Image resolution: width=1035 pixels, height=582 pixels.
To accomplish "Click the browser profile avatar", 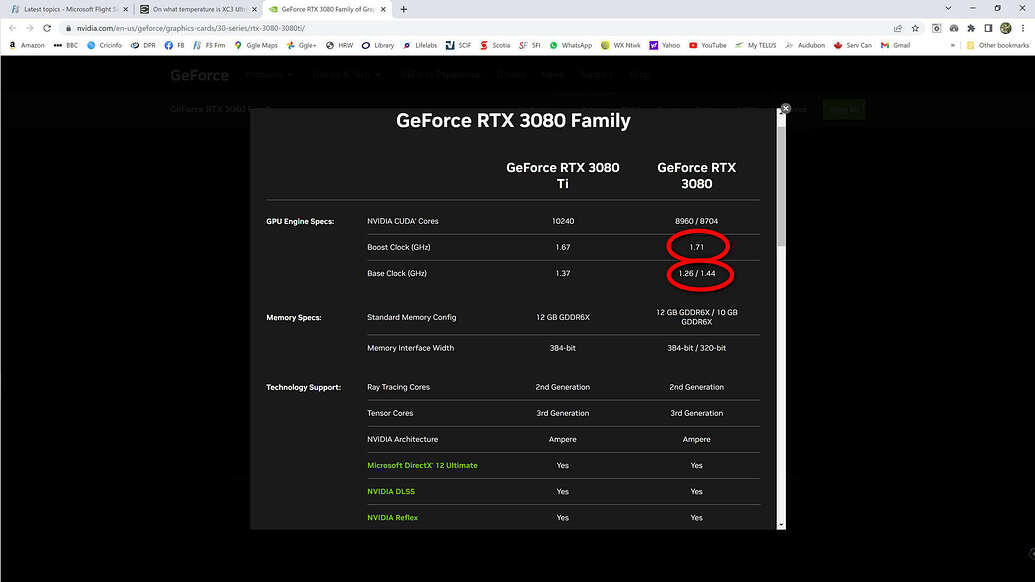I will [1005, 28].
